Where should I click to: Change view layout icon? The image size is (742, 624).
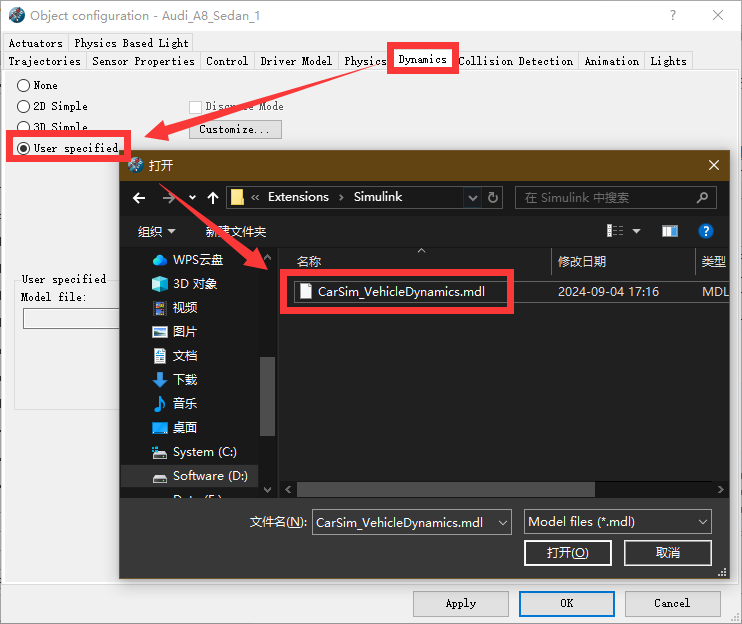tap(615, 231)
